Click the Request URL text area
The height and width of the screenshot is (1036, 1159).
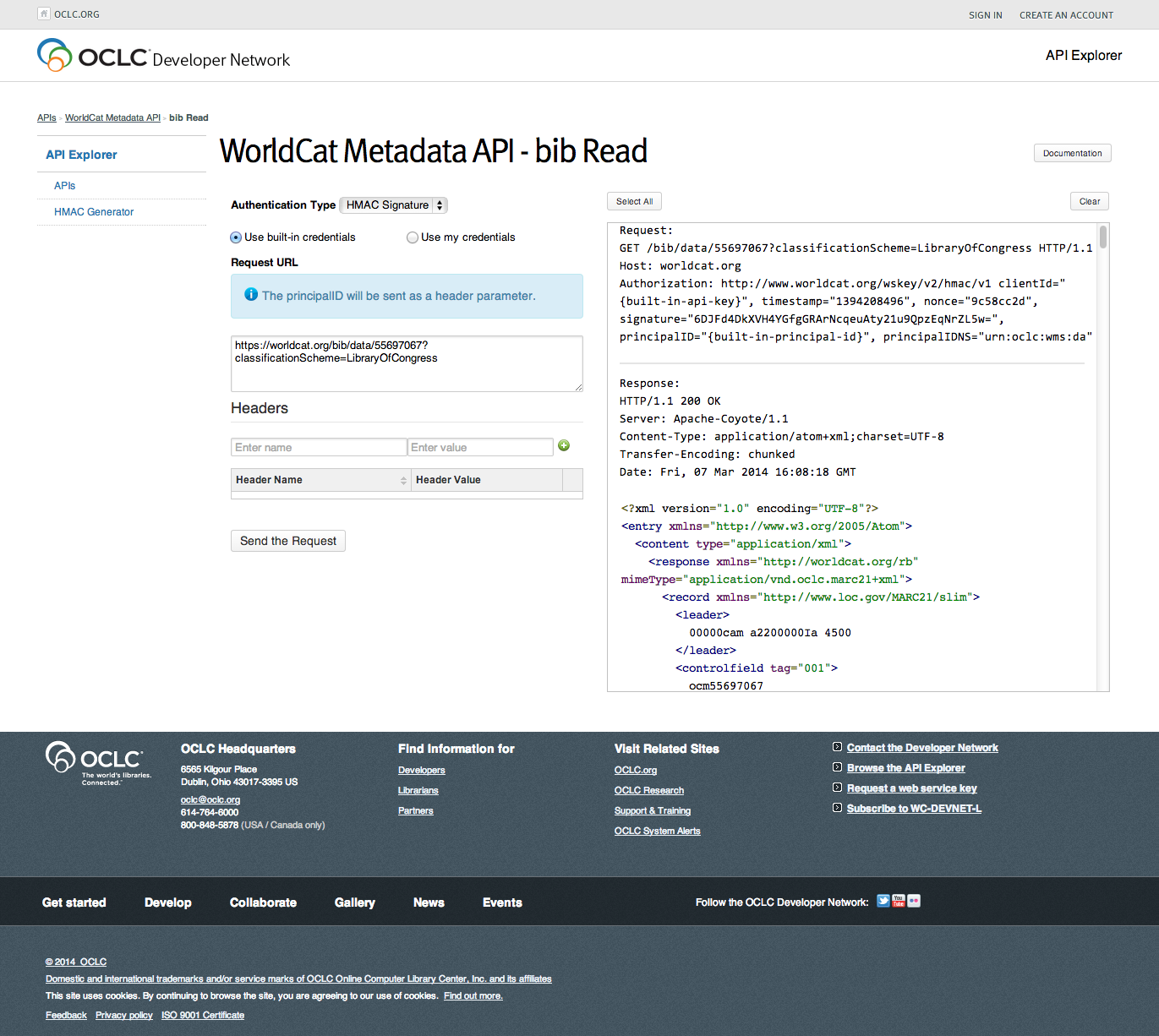click(x=407, y=363)
